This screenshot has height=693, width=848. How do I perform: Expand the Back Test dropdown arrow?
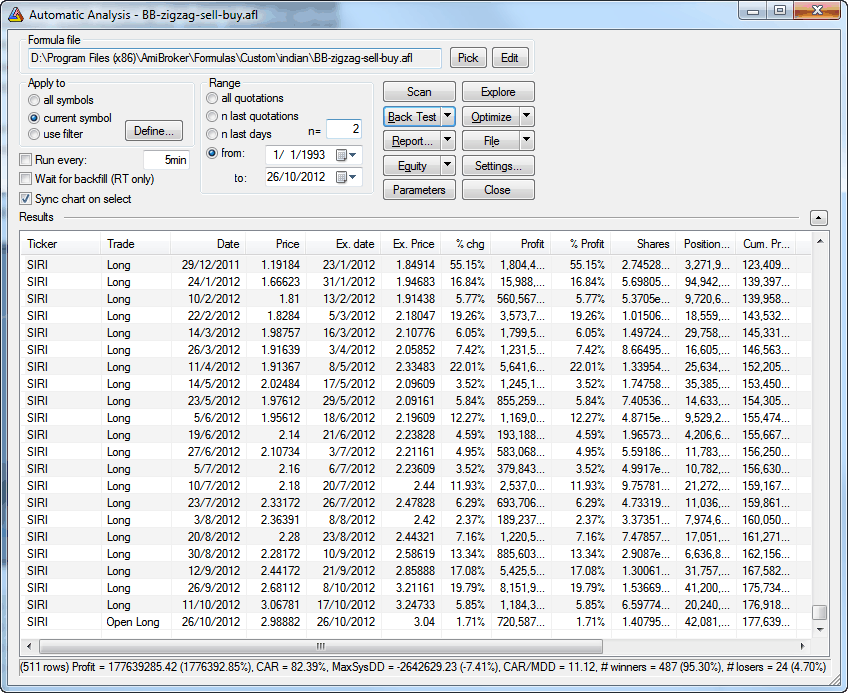coord(448,116)
